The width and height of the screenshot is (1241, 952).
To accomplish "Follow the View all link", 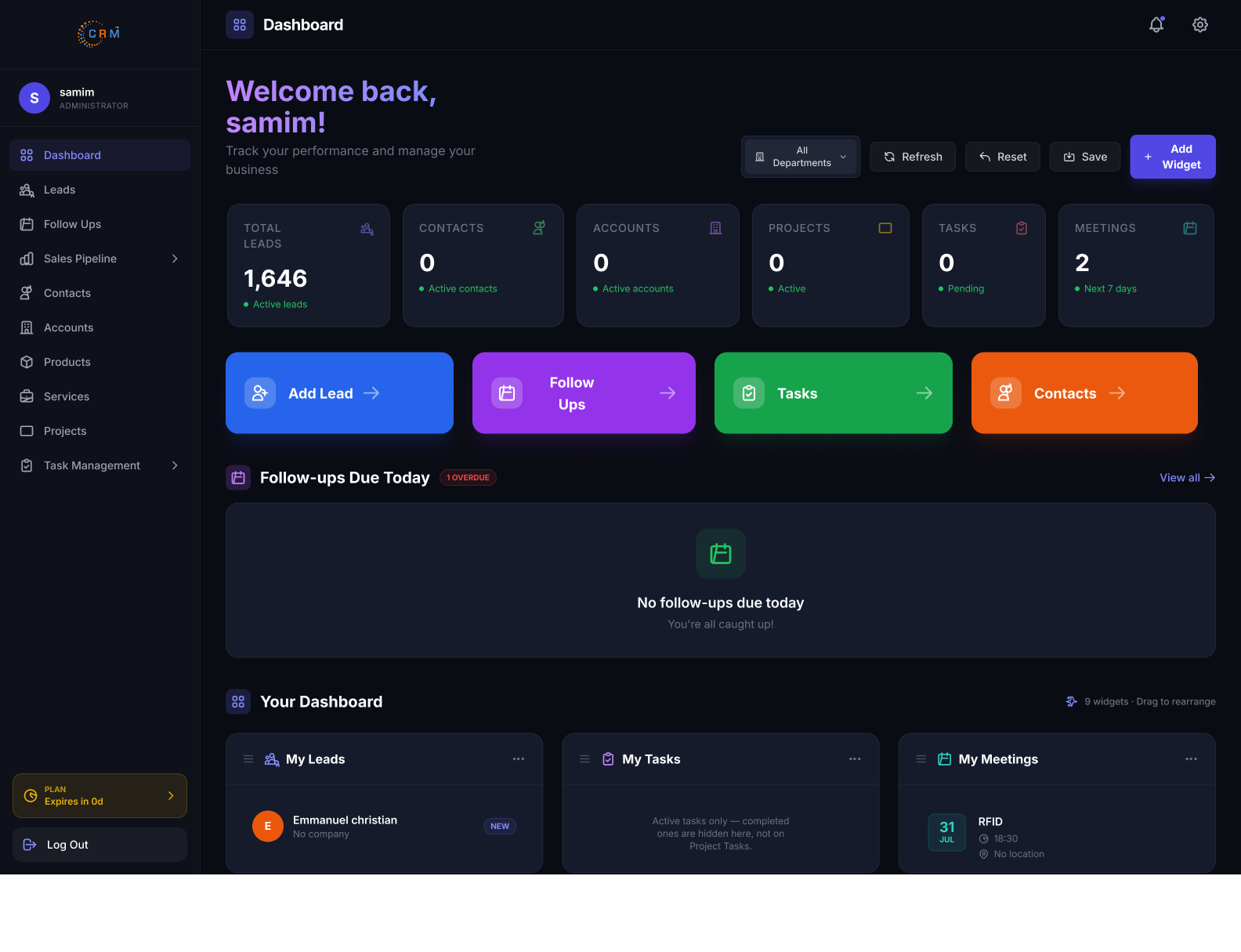I will pos(1187,478).
